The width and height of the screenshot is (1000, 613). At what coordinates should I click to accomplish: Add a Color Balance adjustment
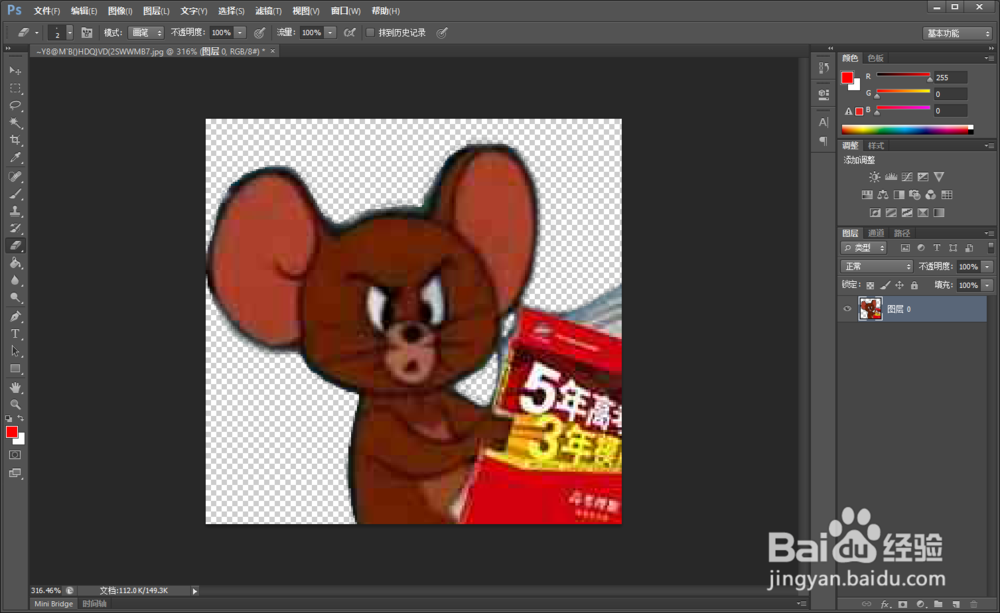click(x=883, y=195)
